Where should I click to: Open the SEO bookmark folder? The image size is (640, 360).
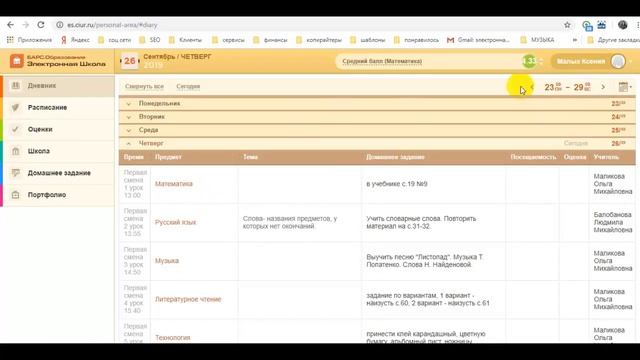(x=150, y=40)
